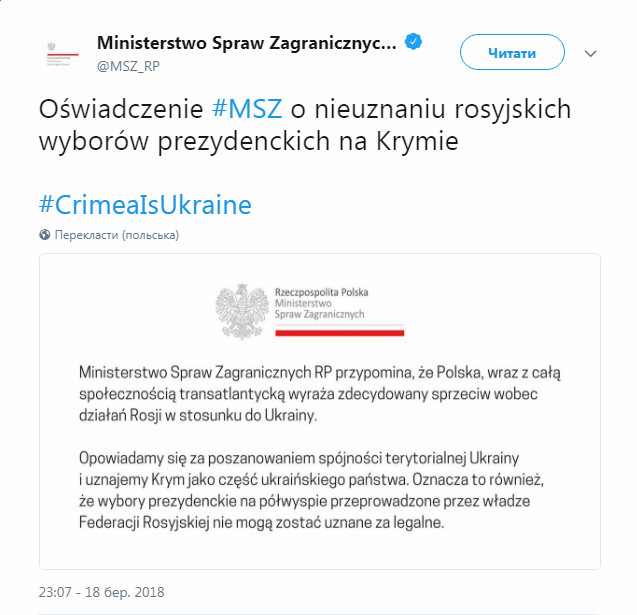Open the MSZ profile avatar
Screen dimensions: 637x615
coord(63,53)
